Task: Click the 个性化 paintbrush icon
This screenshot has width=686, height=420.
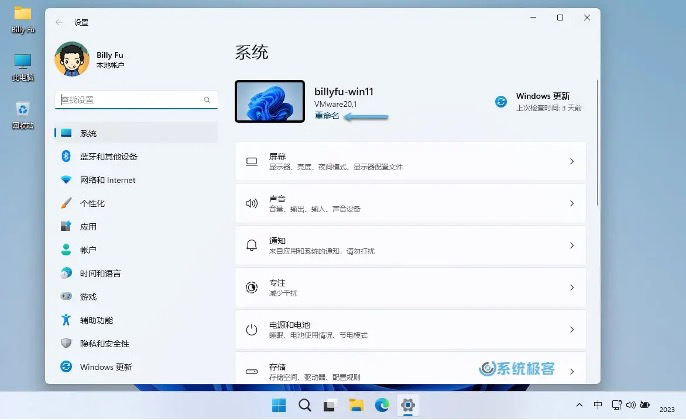Action: [67, 203]
